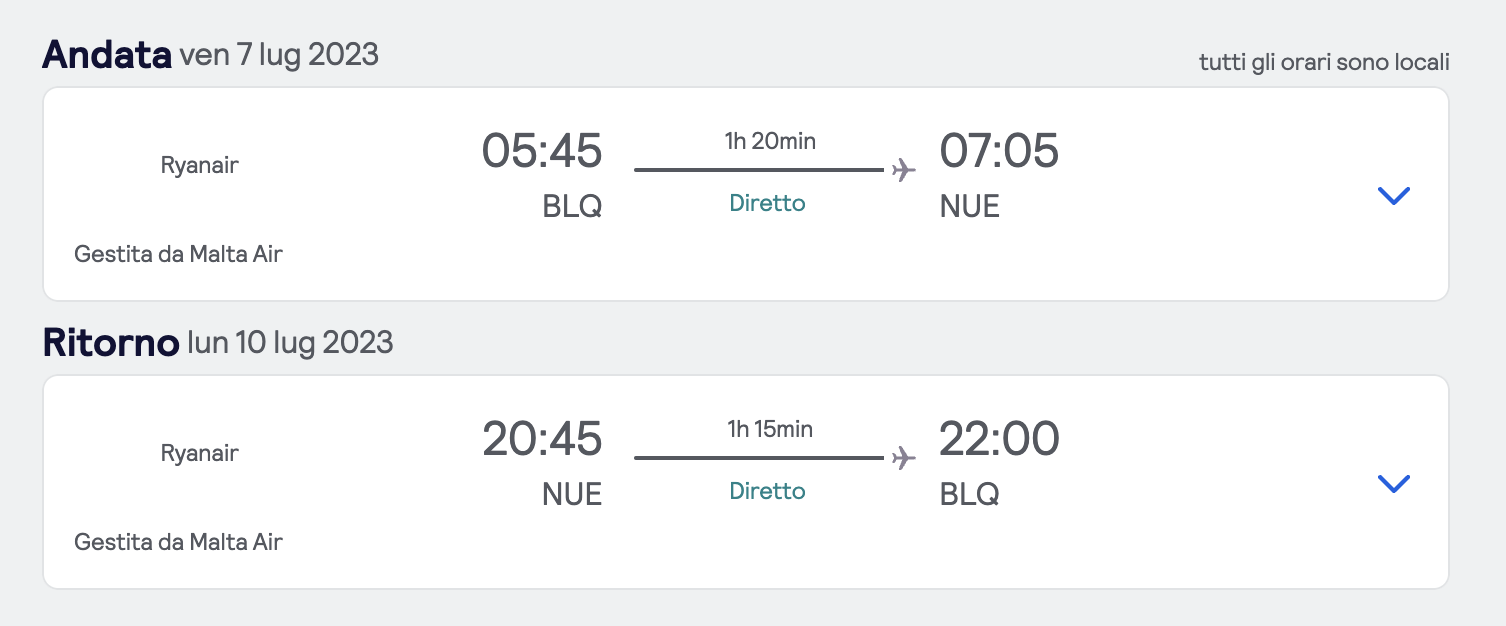
Task: Select the Ryanair label on the return flight
Action: click(200, 453)
